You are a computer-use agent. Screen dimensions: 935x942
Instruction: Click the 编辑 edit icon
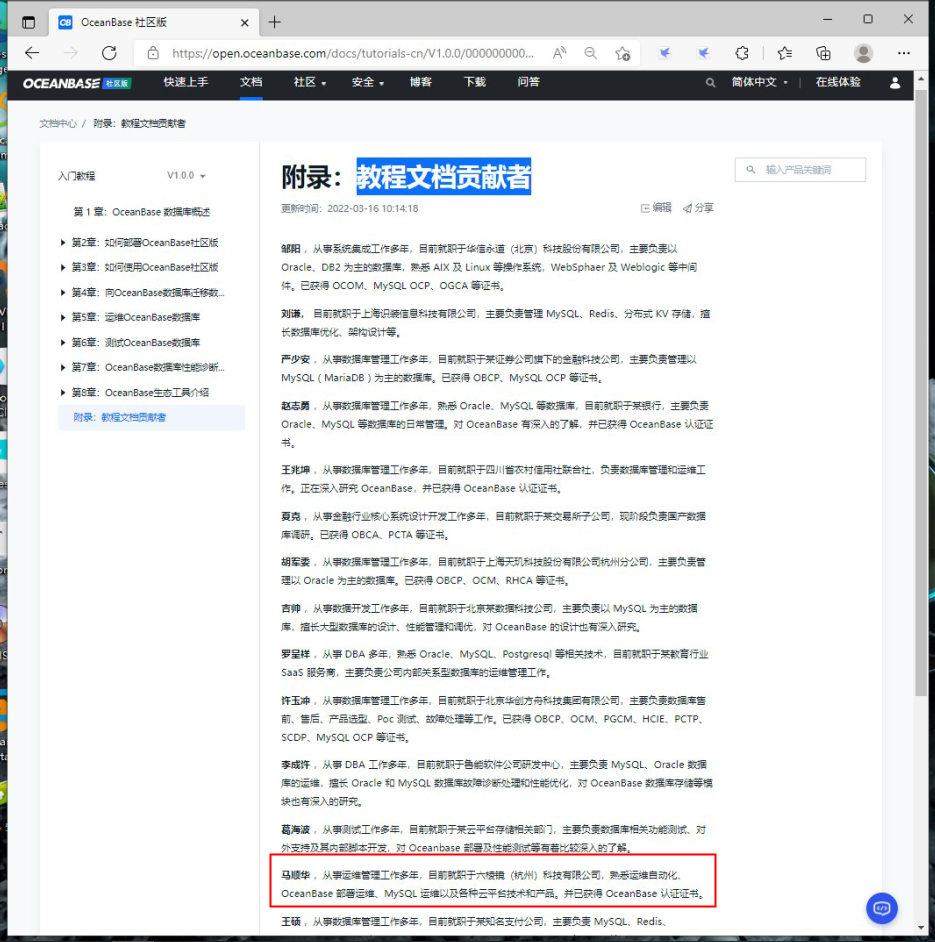[656, 208]
